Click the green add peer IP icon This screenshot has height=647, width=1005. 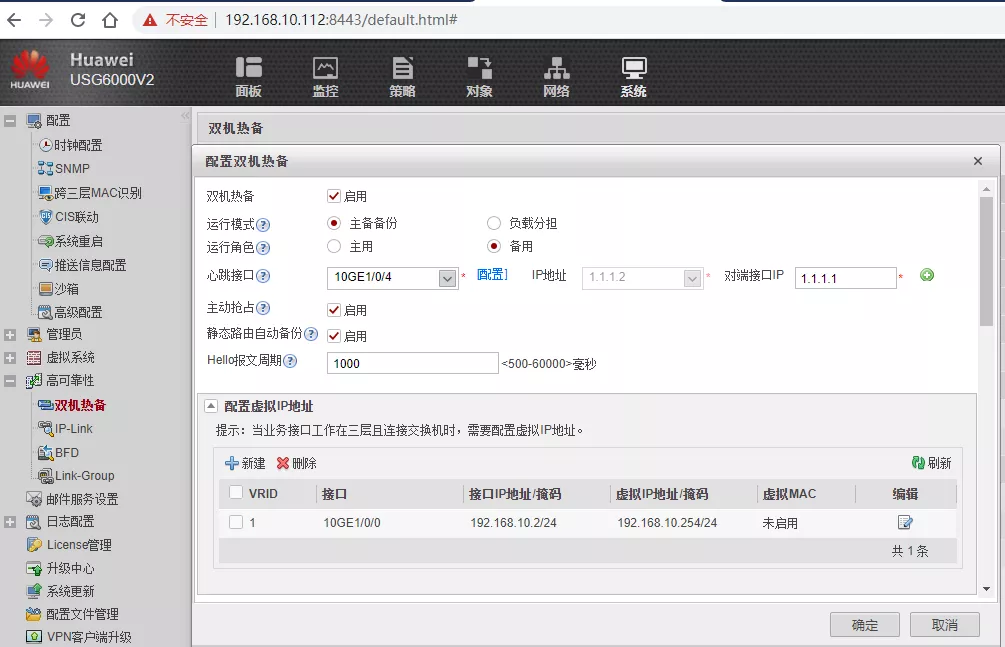(927, 276)
